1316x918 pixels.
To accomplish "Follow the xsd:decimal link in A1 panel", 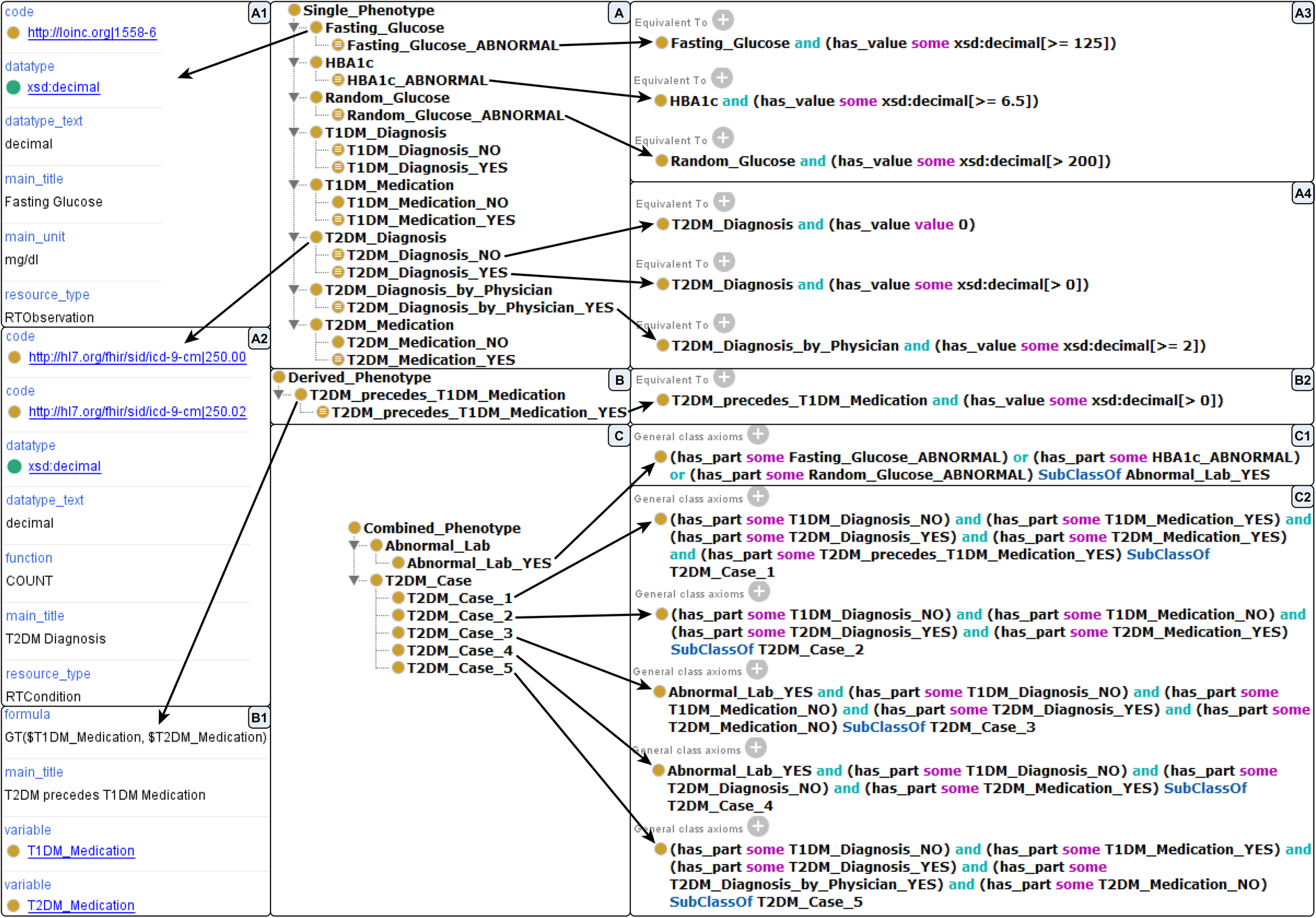I will tap(64, 87).
